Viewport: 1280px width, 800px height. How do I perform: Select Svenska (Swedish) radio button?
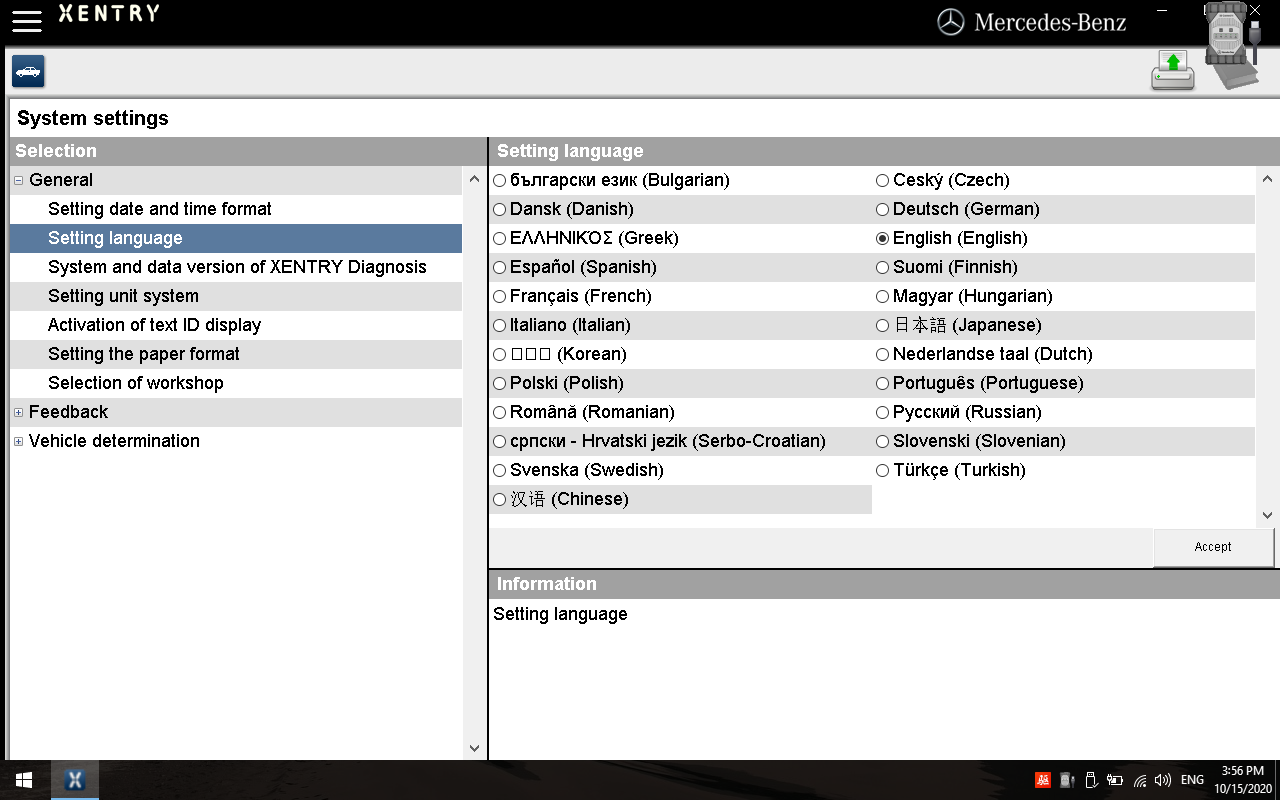[500, 471]
